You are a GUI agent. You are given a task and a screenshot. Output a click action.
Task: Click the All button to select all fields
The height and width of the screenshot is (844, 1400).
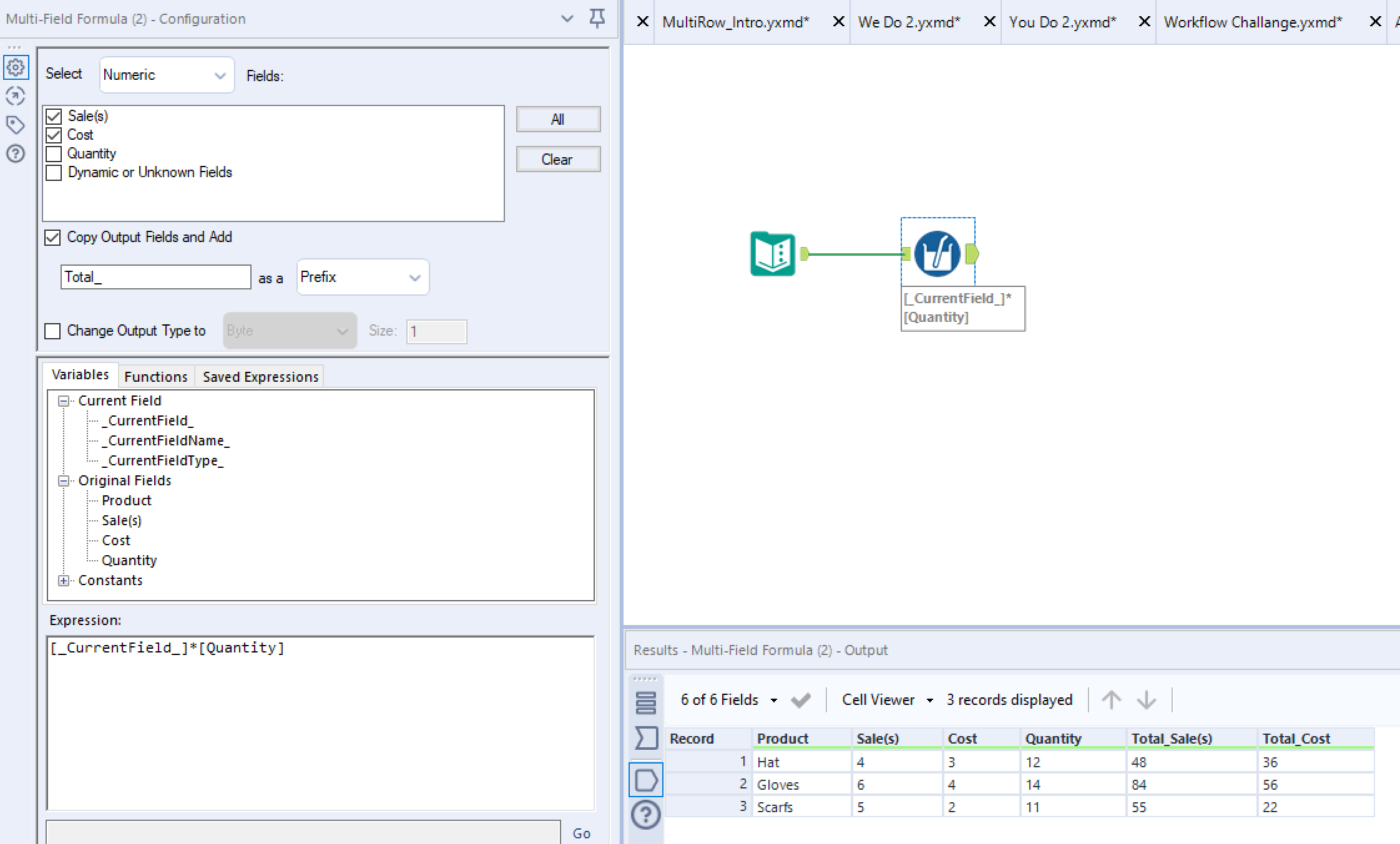[x=558, y=119]
